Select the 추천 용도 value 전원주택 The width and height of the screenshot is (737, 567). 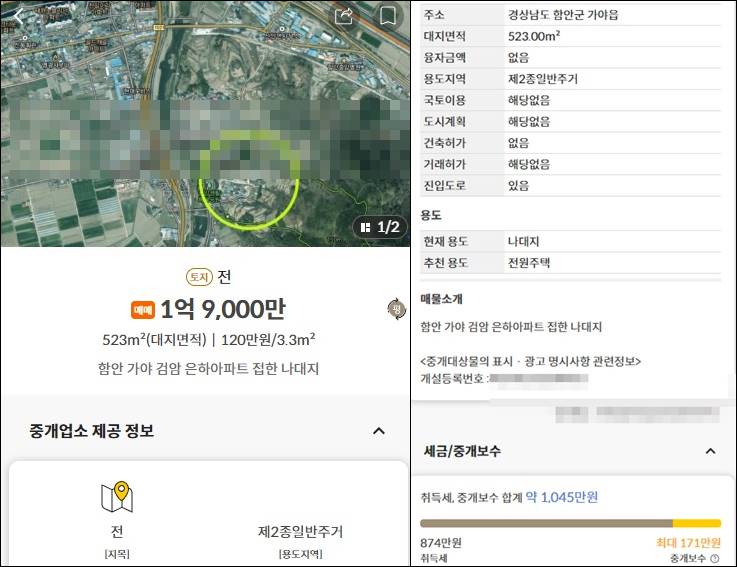point(529,262)
